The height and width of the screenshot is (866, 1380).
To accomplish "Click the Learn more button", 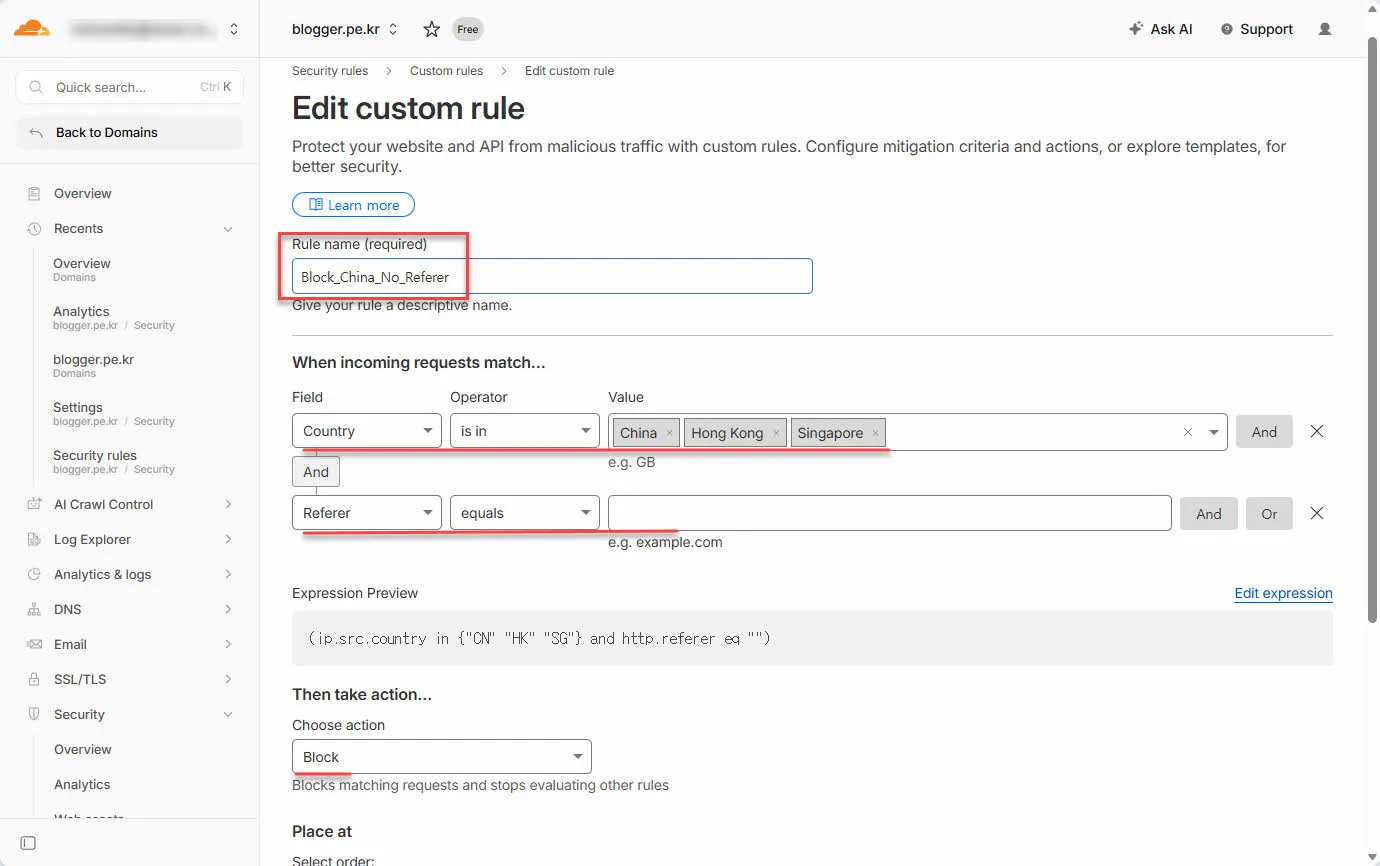I will point(353,205).
